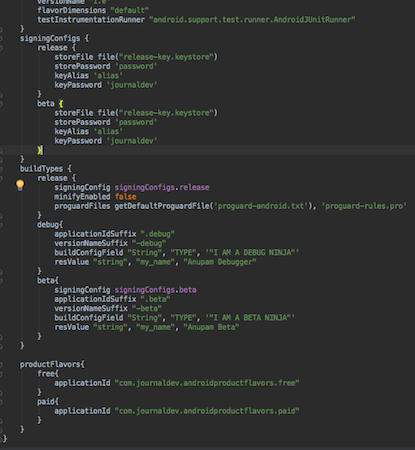
Task: Click "my_name" string on Anupam Debugger line
Action: point(155,262)
